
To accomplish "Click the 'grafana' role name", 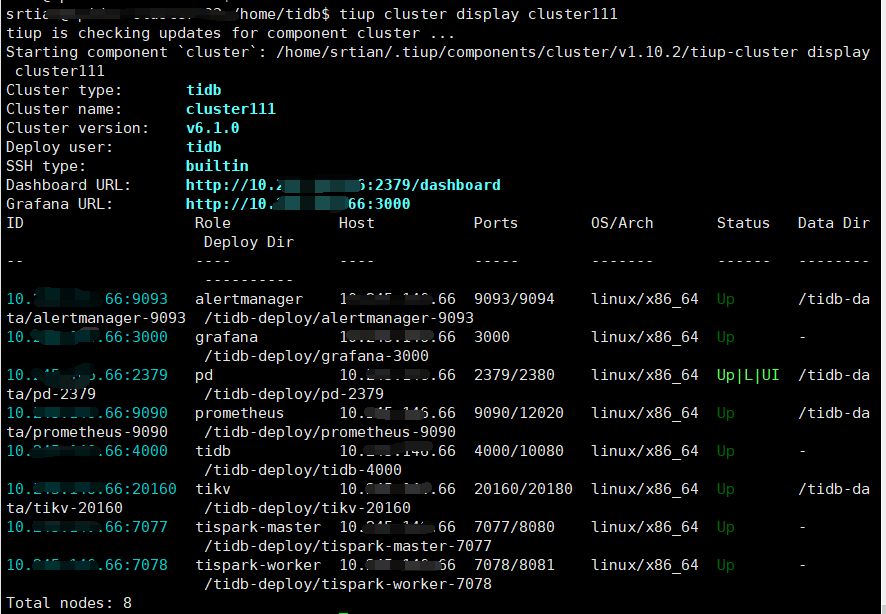I will pyautogui.click(x=226, y=337).
